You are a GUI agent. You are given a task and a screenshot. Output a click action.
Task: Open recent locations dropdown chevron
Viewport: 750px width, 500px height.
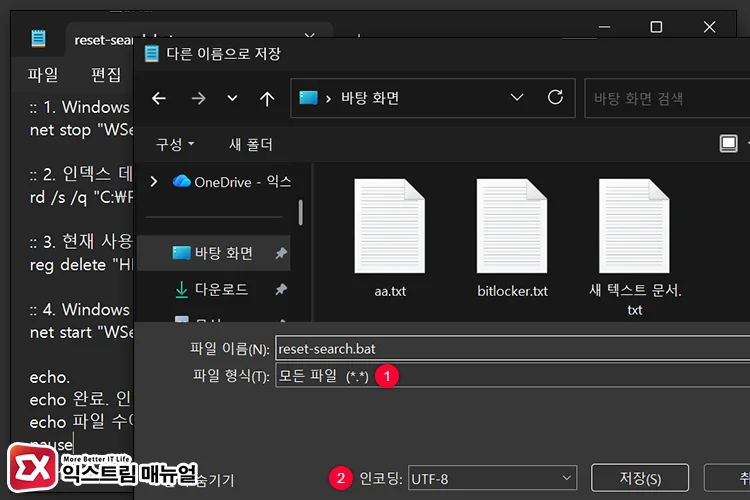point(232,99)
